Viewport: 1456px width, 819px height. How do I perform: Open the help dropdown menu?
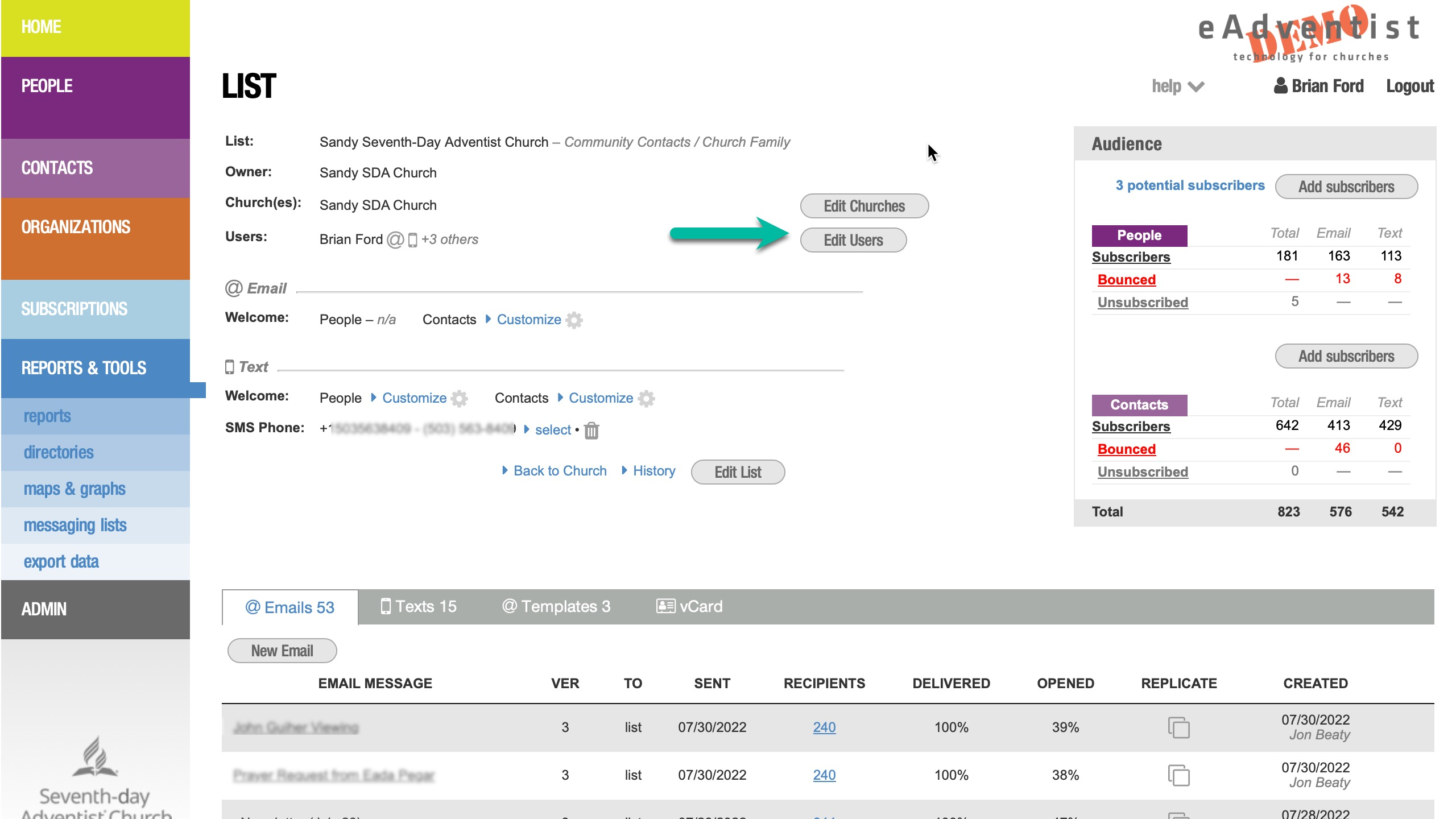(x=1177, y=86)
